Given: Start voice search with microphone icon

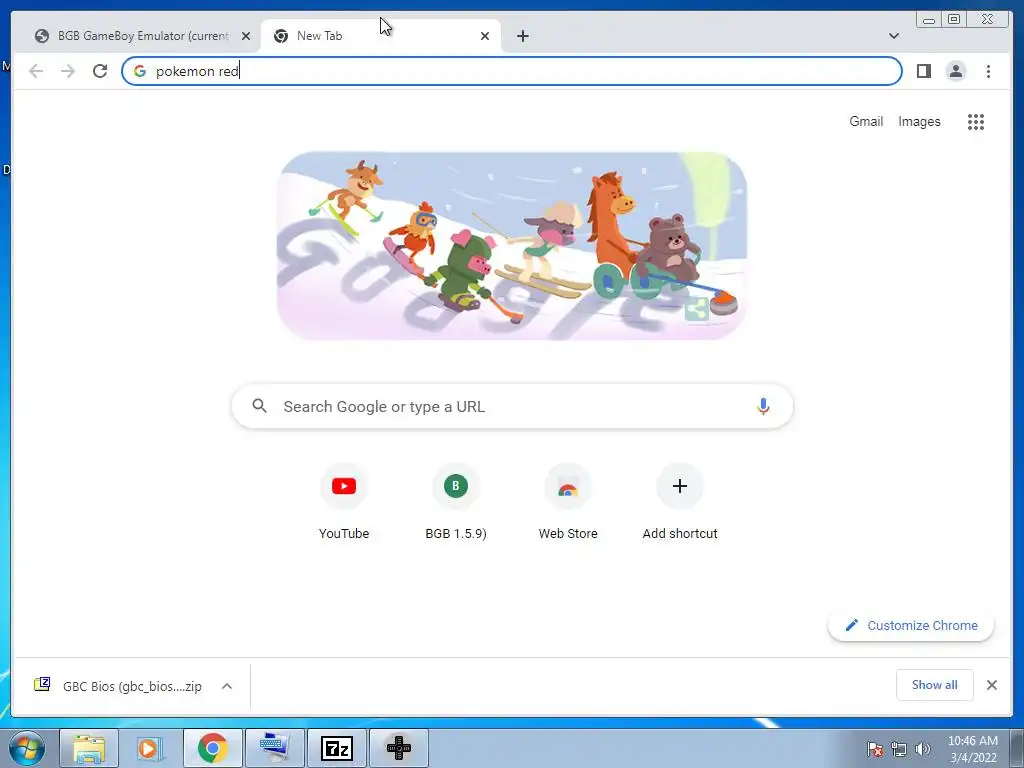Looking at the screenshot, I should coord(763,406).
